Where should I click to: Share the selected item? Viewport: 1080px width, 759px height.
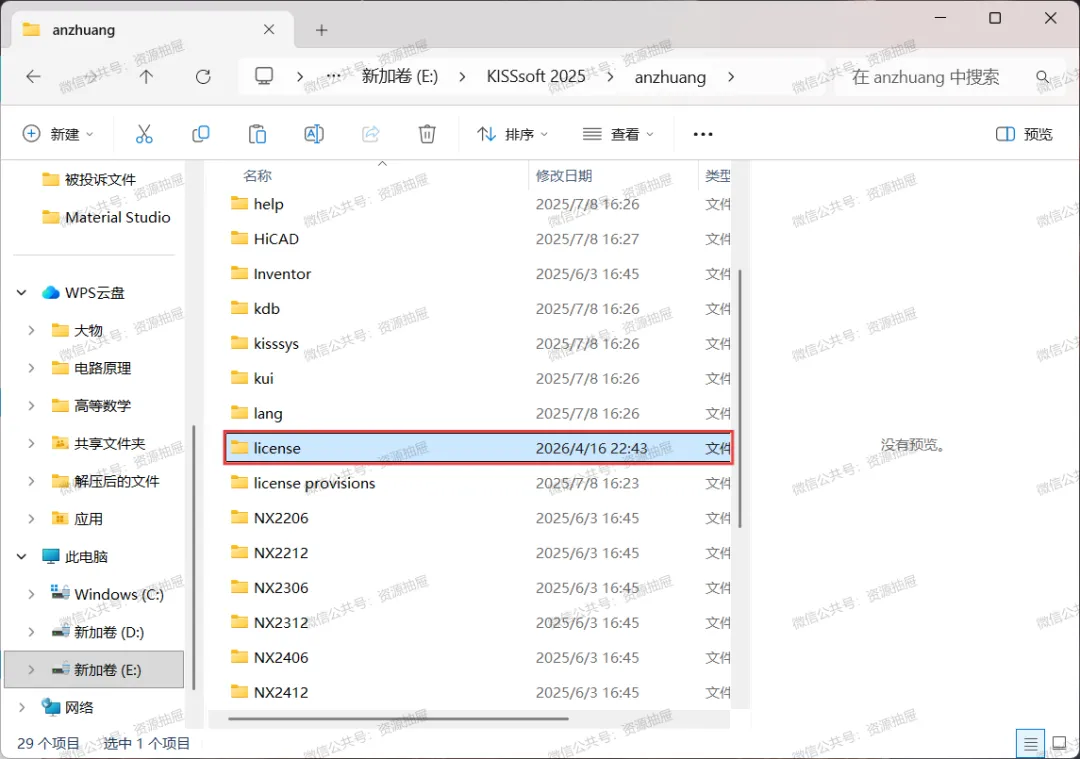[x=371, y=134]
